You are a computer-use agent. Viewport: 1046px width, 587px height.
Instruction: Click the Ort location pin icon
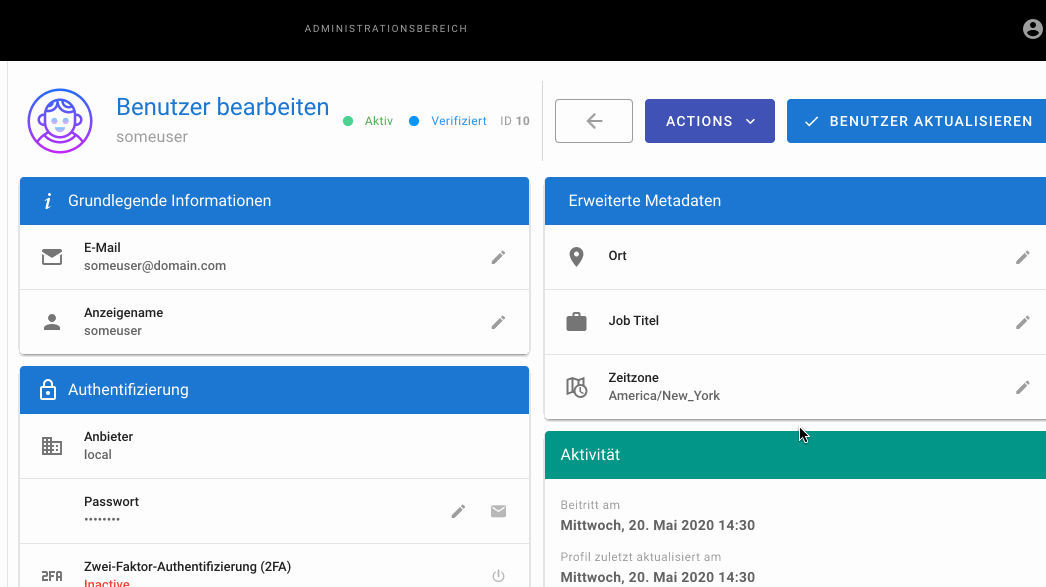pyautogui.click(x=576, y=257)
